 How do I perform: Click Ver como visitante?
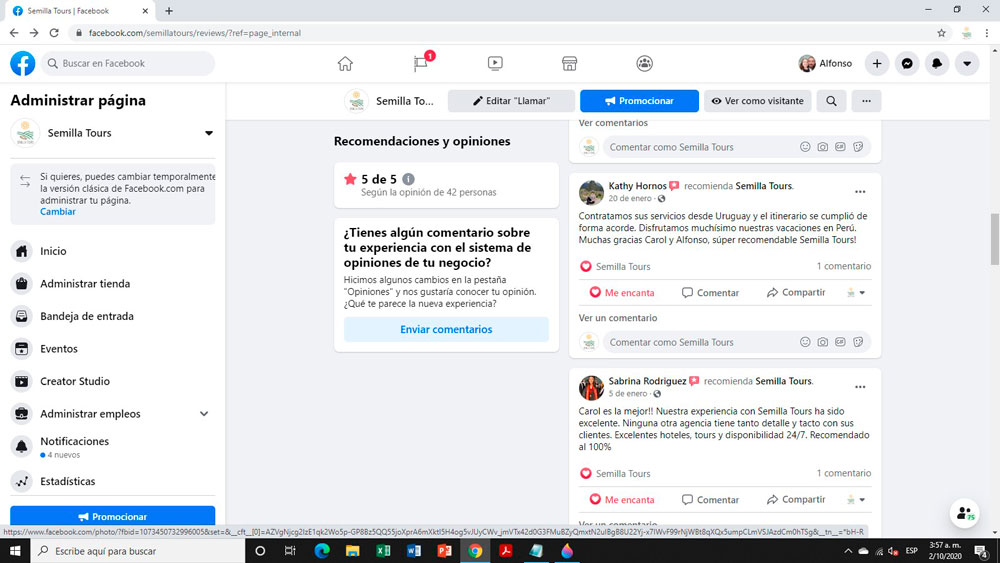pos(758,101)
